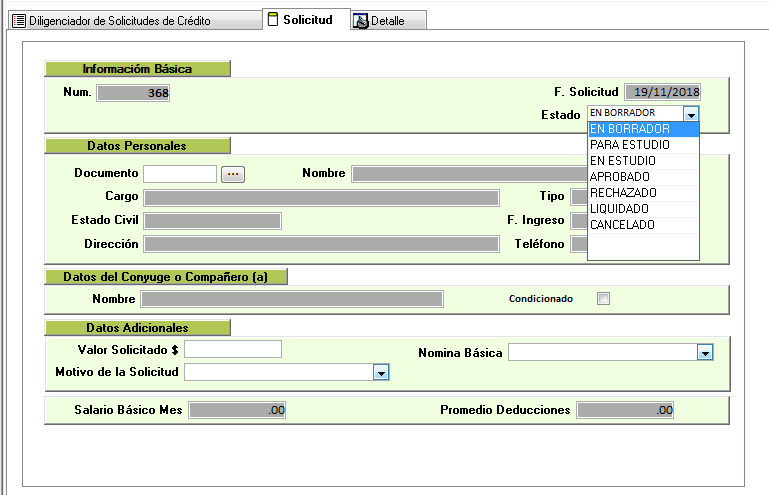The width and height of the screenshot is (769, 495).
Task: Click the Solicitud tab document icon
Action: (x=273, y=19)
